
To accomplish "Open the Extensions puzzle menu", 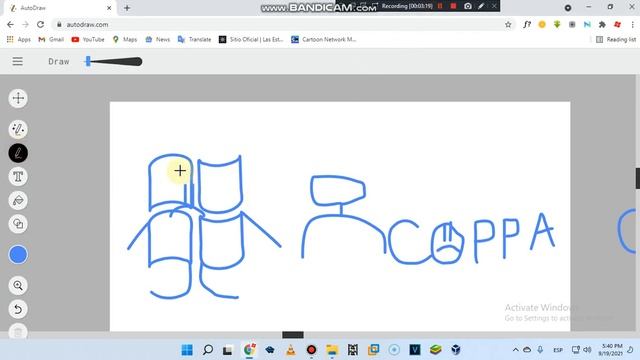I will point(602,24).
